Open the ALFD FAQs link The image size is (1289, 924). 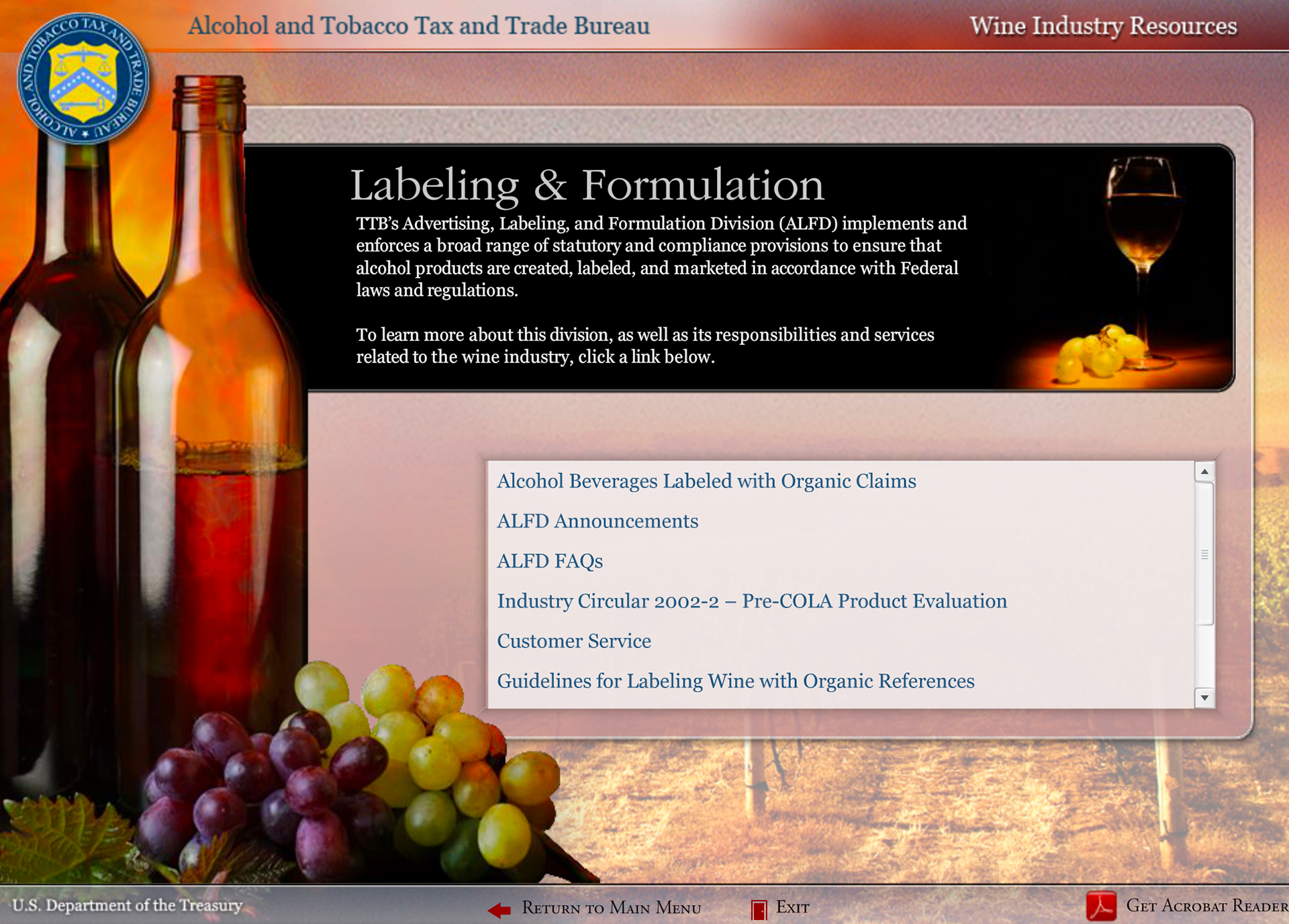coord(550,561)
